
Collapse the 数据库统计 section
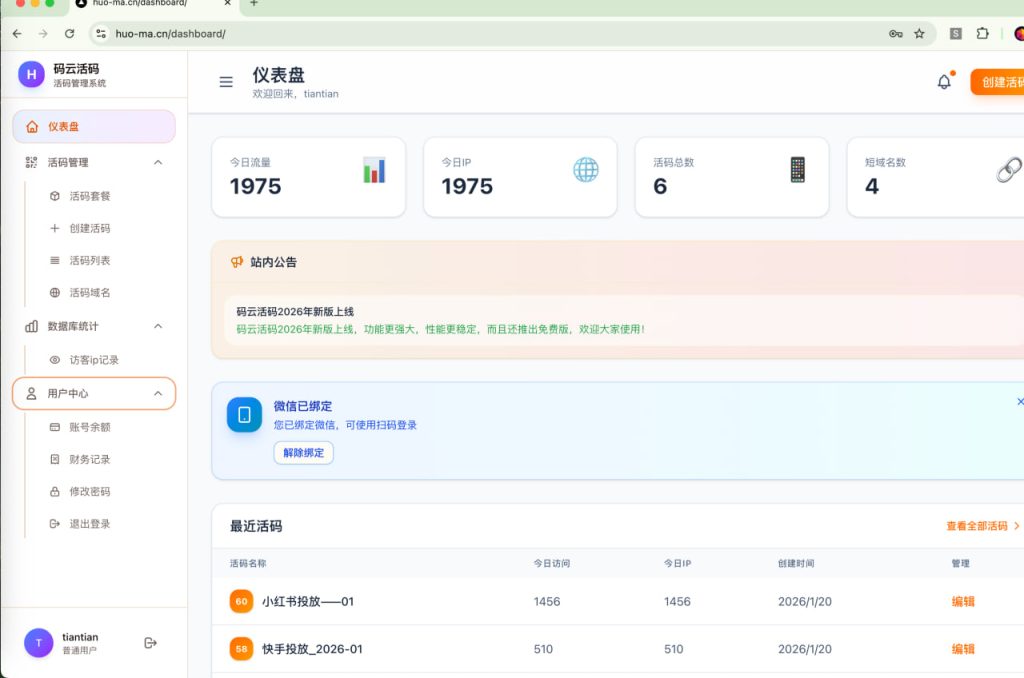158,326
